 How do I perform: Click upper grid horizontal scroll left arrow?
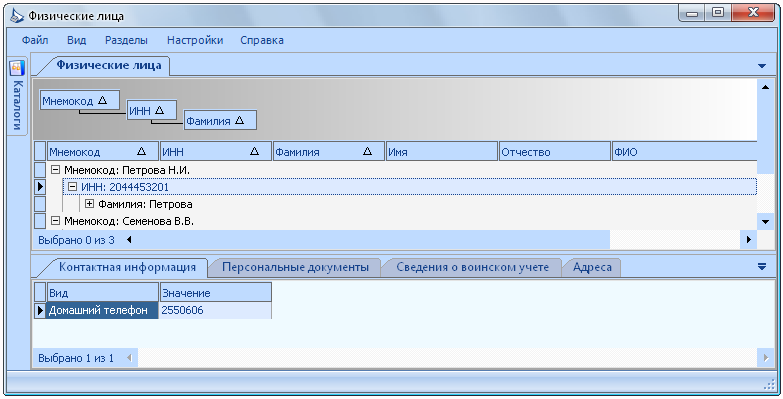[129, 240]
